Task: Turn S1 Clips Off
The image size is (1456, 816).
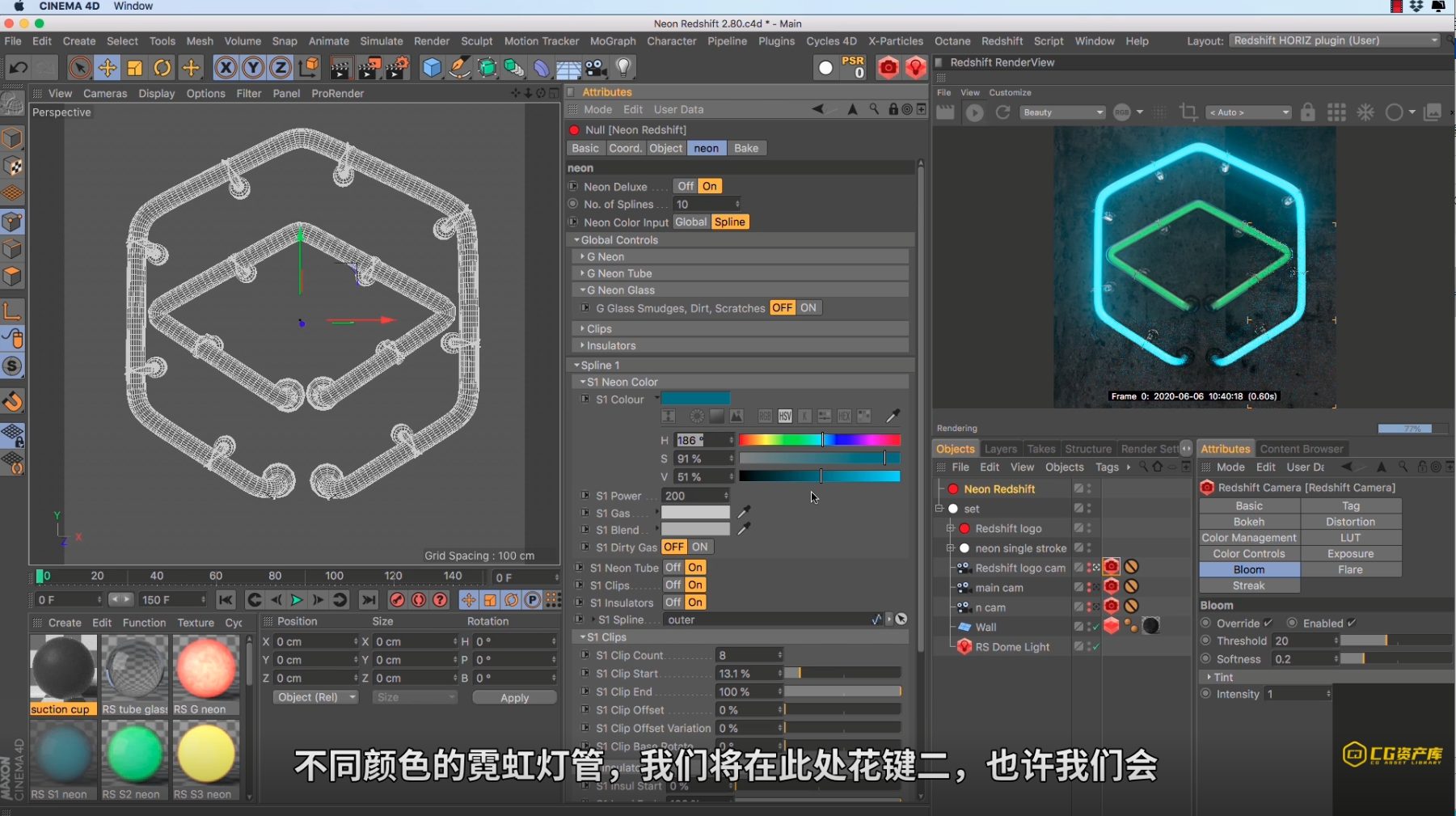Action: tap(673, 585)
